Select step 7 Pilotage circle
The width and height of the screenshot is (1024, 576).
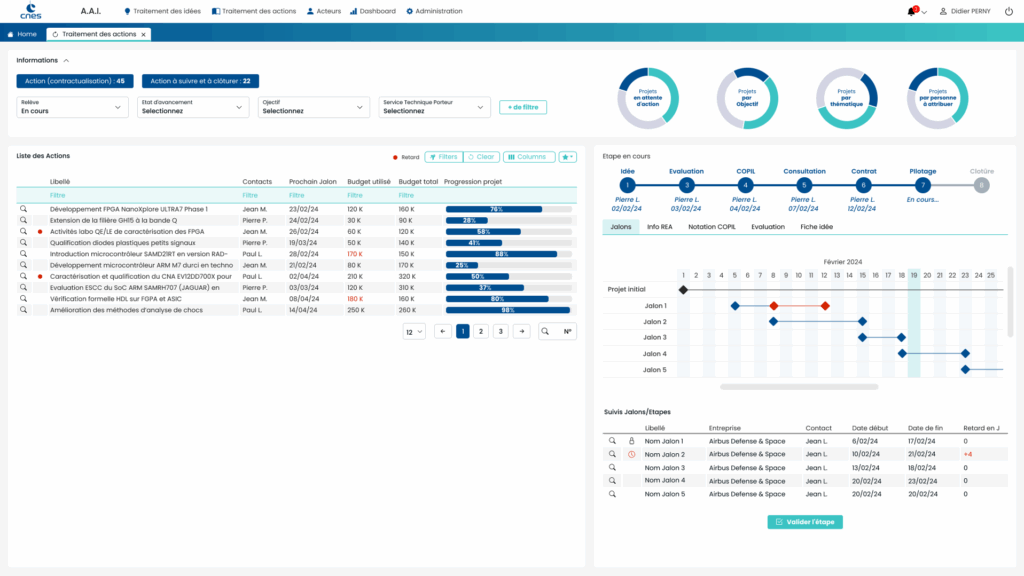(x=923, y=185)
